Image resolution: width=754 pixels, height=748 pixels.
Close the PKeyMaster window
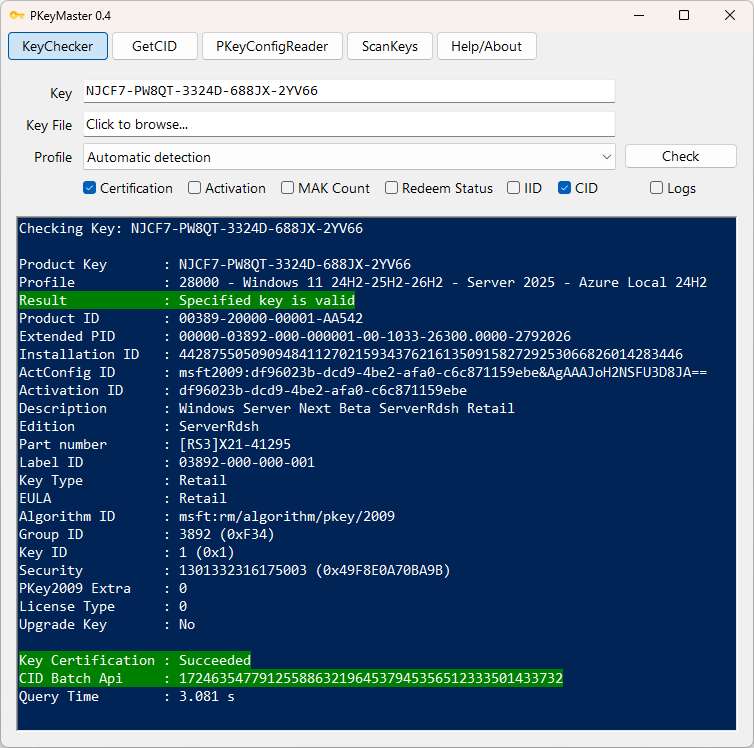[729, 15]
